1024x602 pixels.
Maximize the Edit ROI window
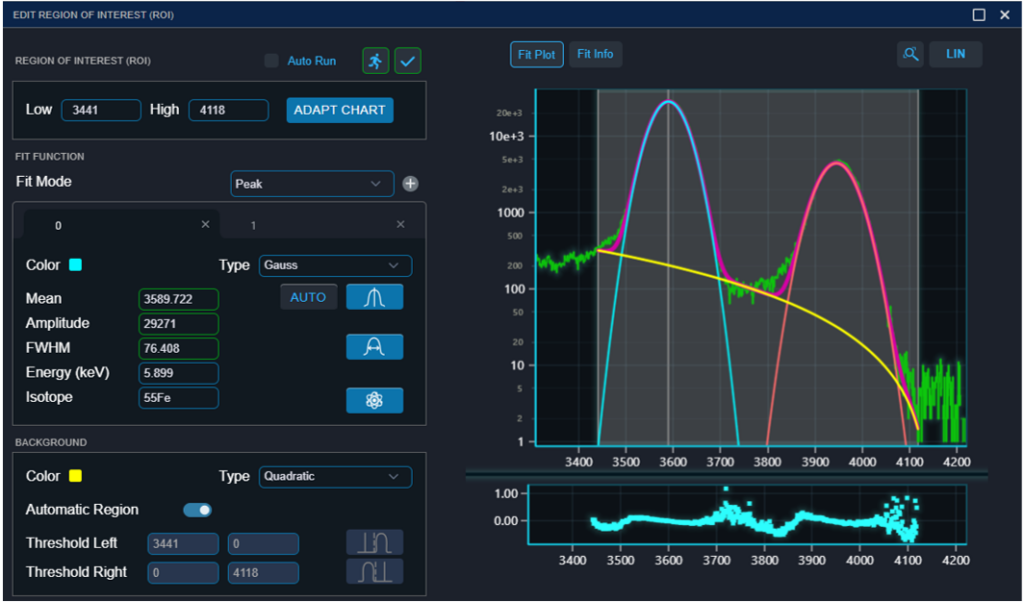pyautogui.click(x=979, y=14)
